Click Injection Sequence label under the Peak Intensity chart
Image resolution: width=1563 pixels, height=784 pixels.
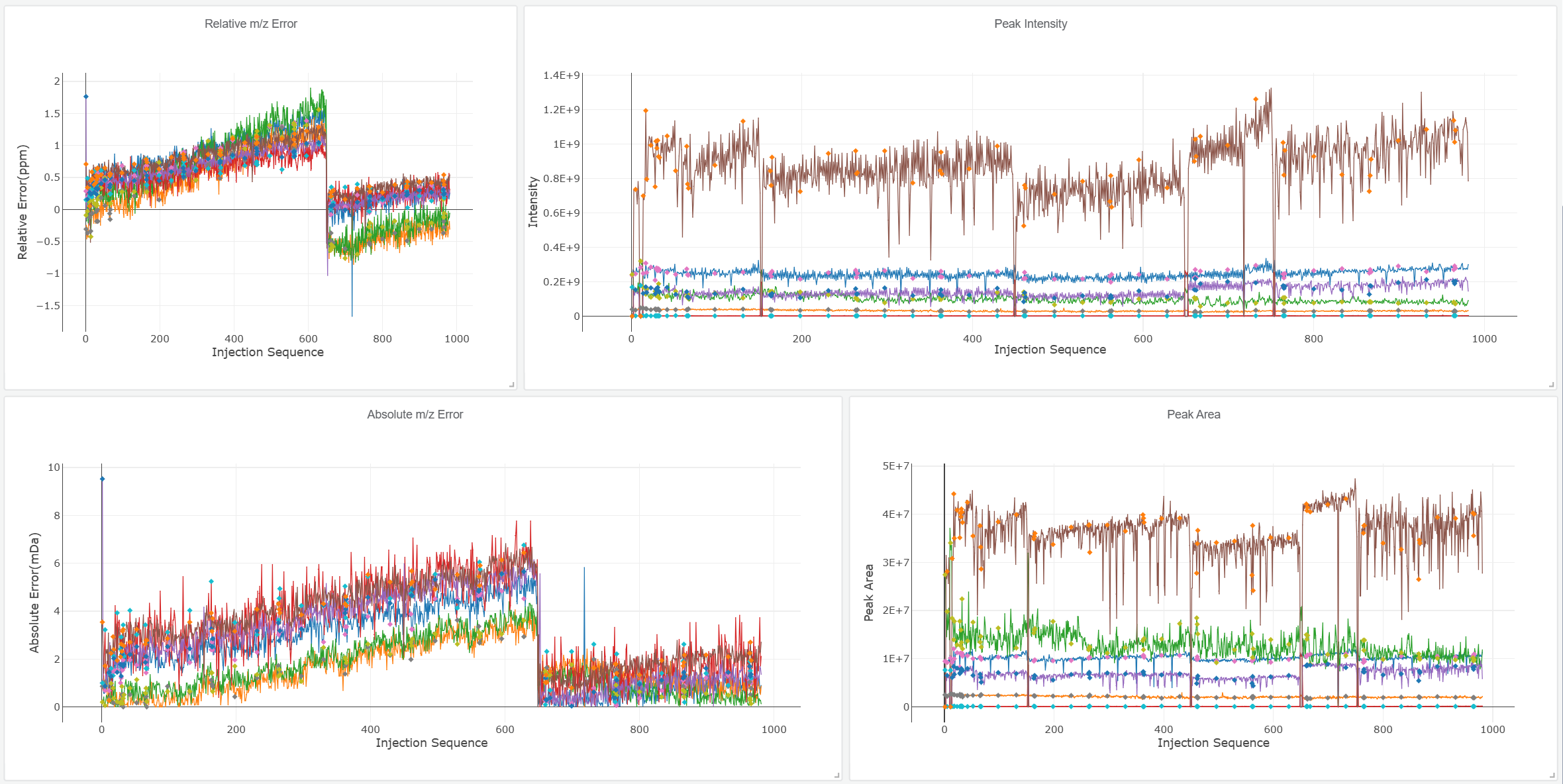pos(1049,350)
